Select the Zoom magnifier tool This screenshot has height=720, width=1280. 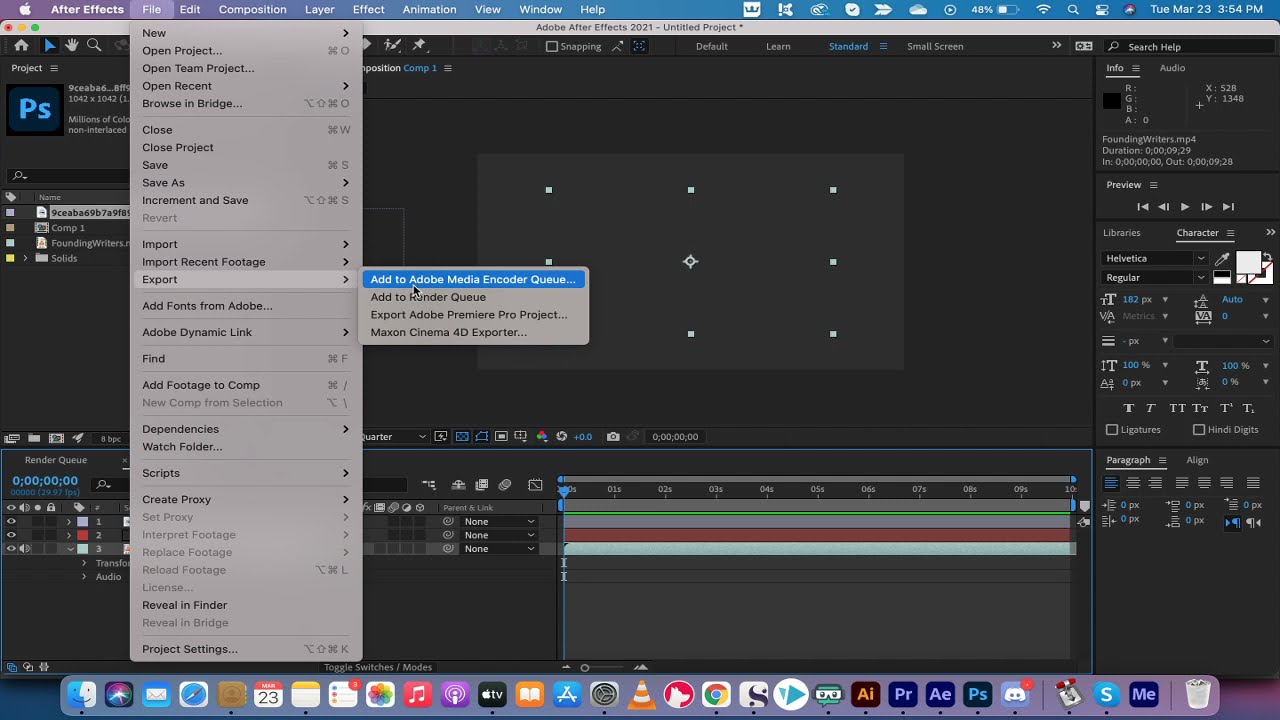[x=94, y=46]
